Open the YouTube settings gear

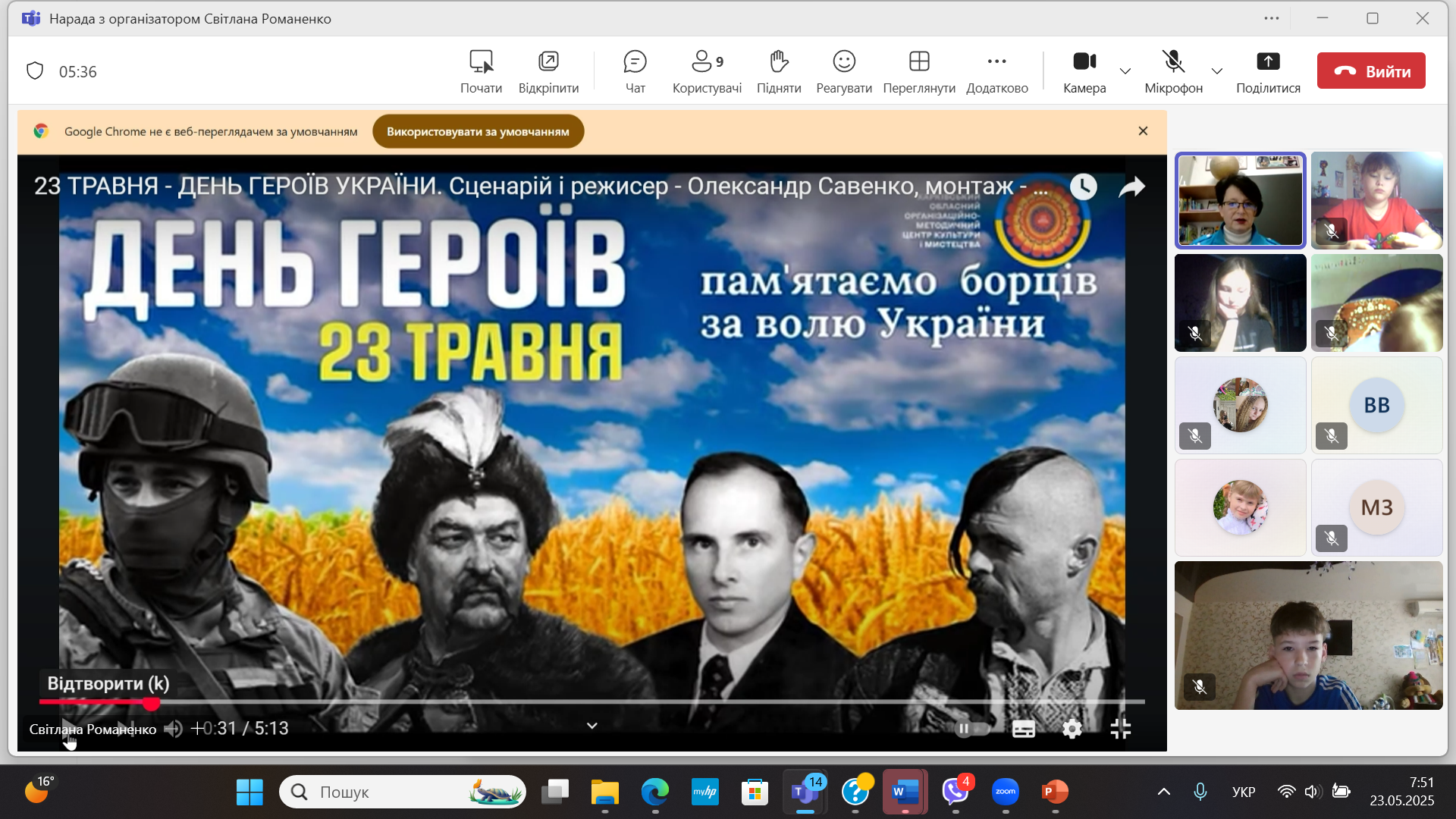[1072, 729]
